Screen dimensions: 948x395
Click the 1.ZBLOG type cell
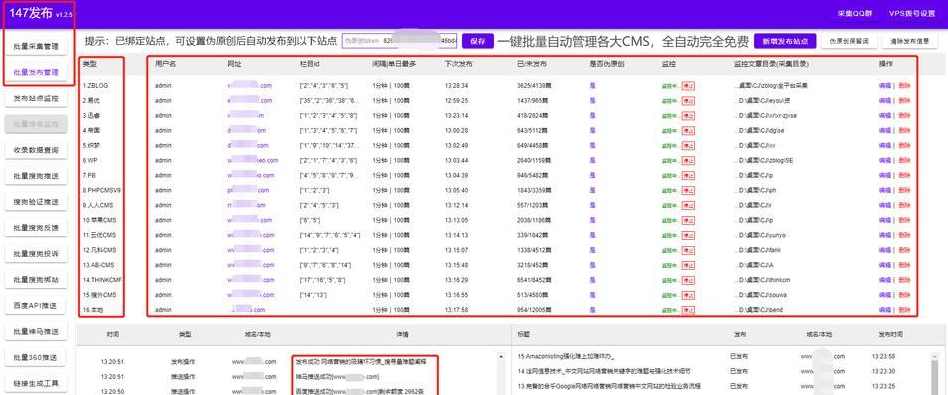(95, 86)
